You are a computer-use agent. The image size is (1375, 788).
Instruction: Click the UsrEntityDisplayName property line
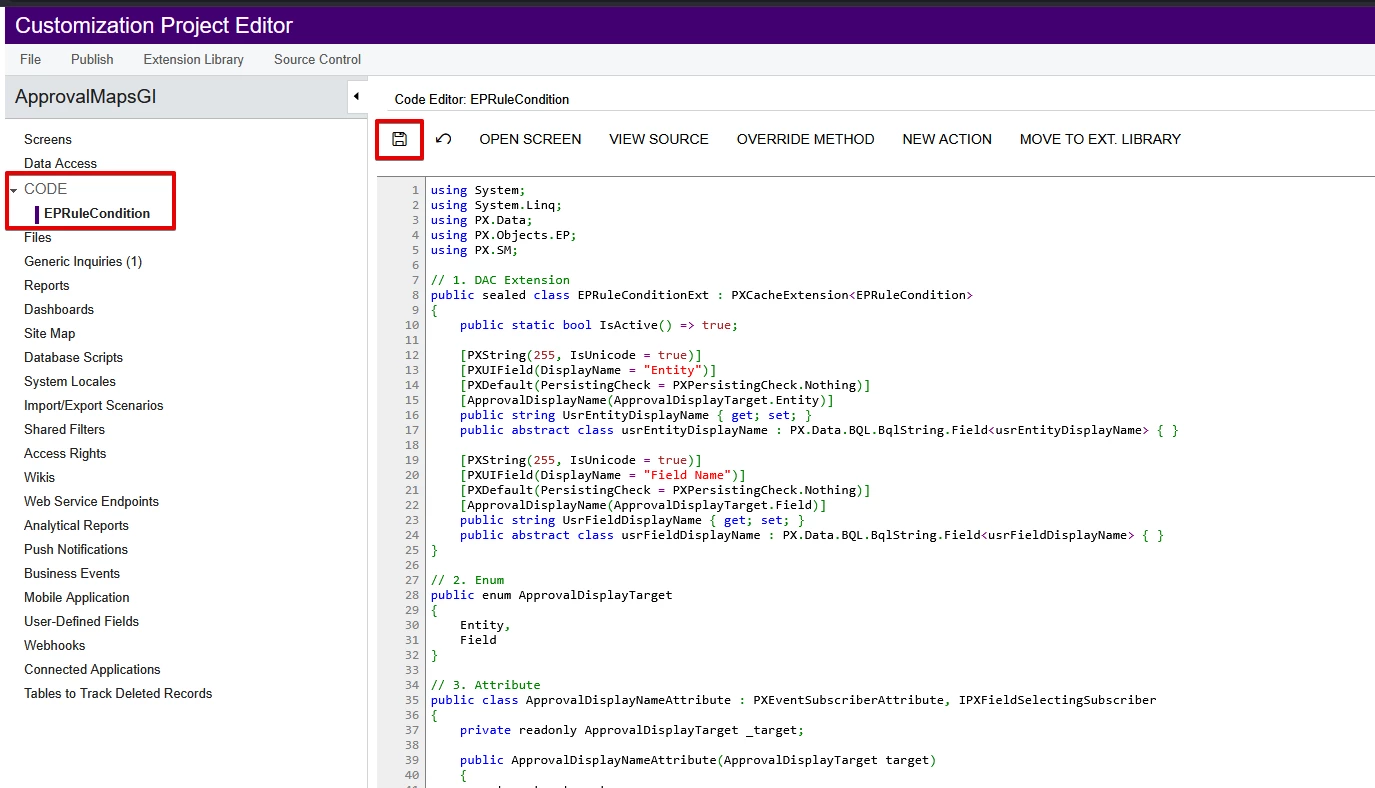[x=636, y=415]
